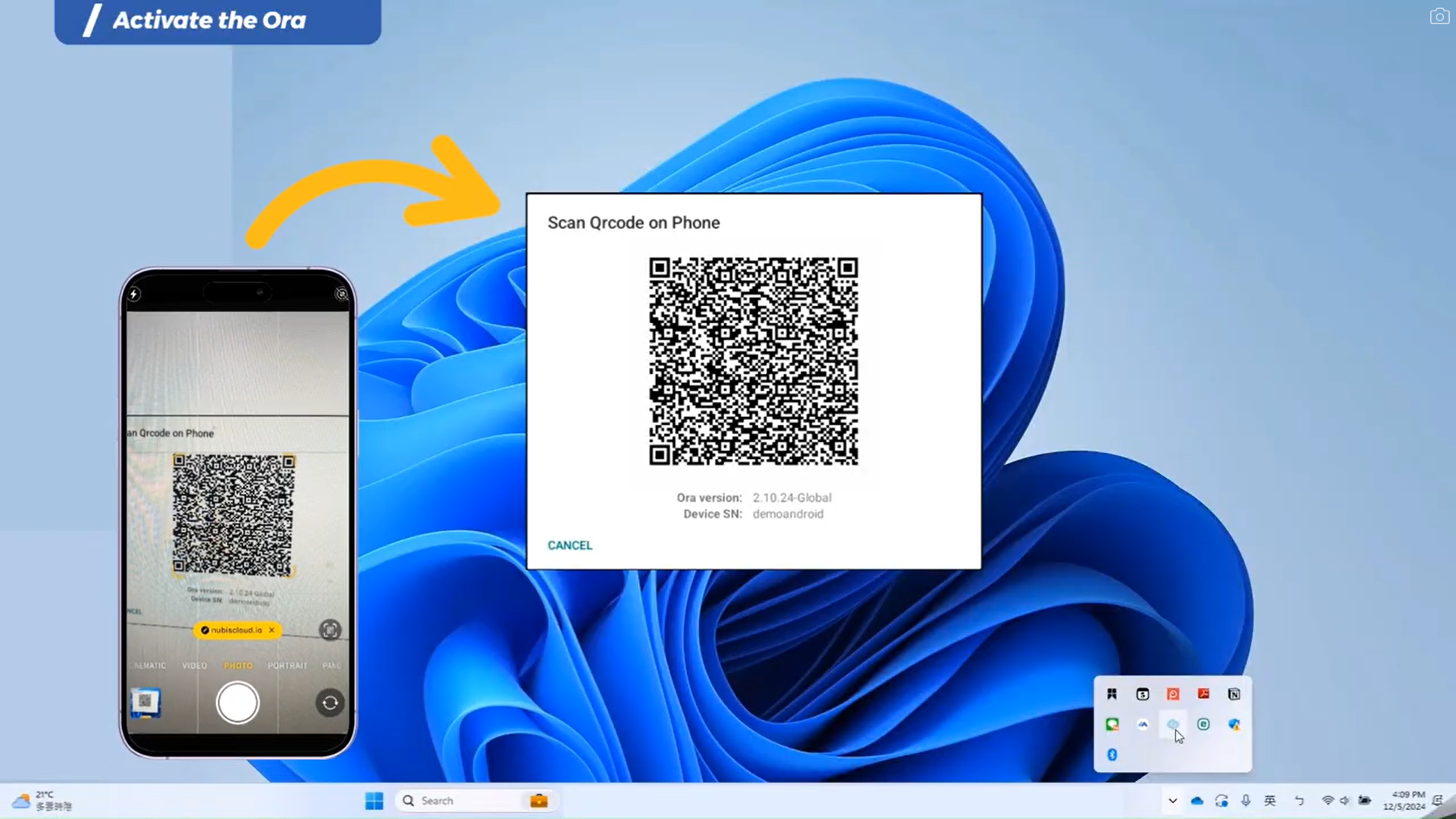Image resolution: width=1456 pixels, height=819 pixels.
Task: Click the Bluetooth icon in tray overflow
Action: pos(1112,755)
